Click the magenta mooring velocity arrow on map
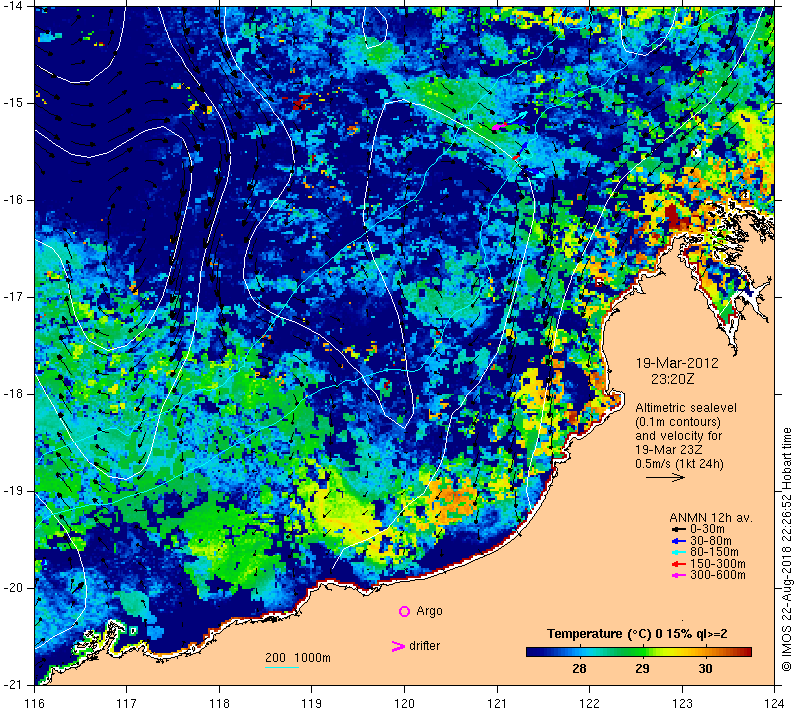Image resolution: width=800 pixels, height=710 pixels. pos(500,125)
